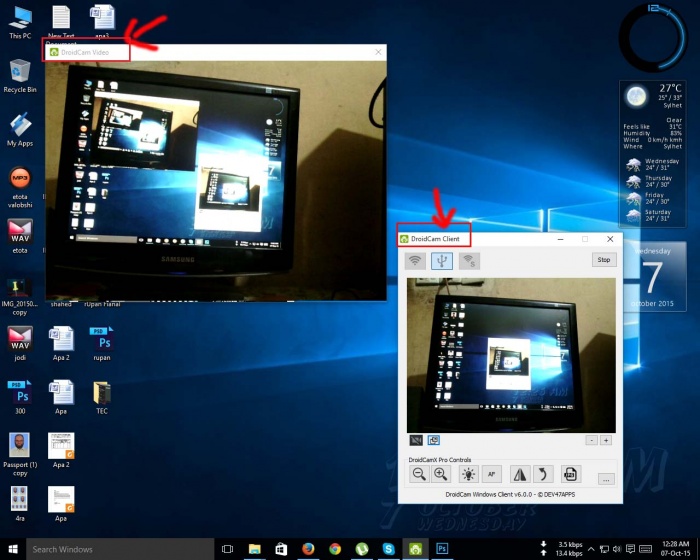Select the WAV file named jodi

click(x=20, y=344)
